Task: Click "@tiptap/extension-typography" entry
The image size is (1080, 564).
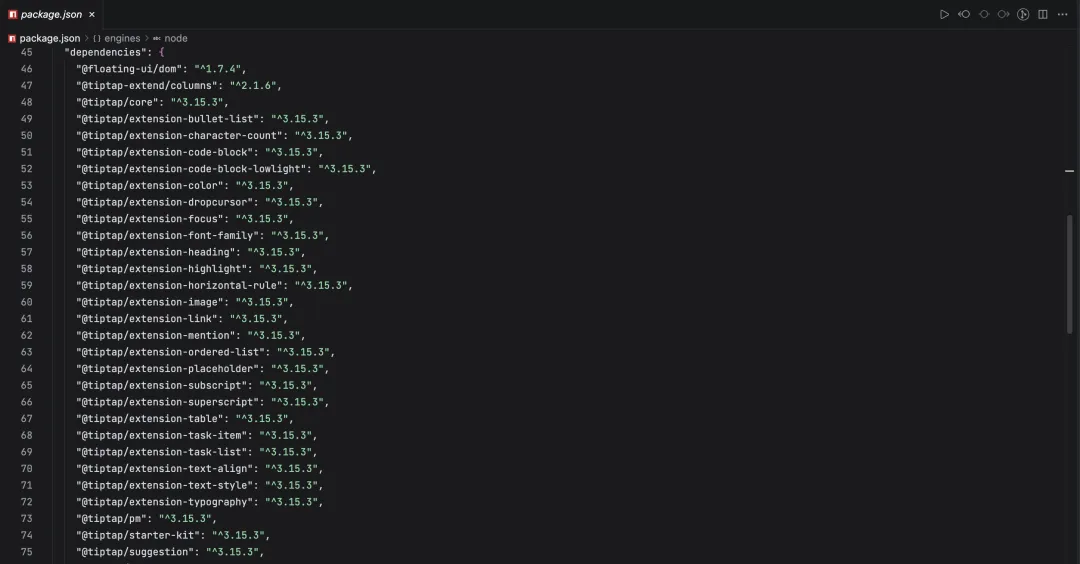Action: [167, 501]
